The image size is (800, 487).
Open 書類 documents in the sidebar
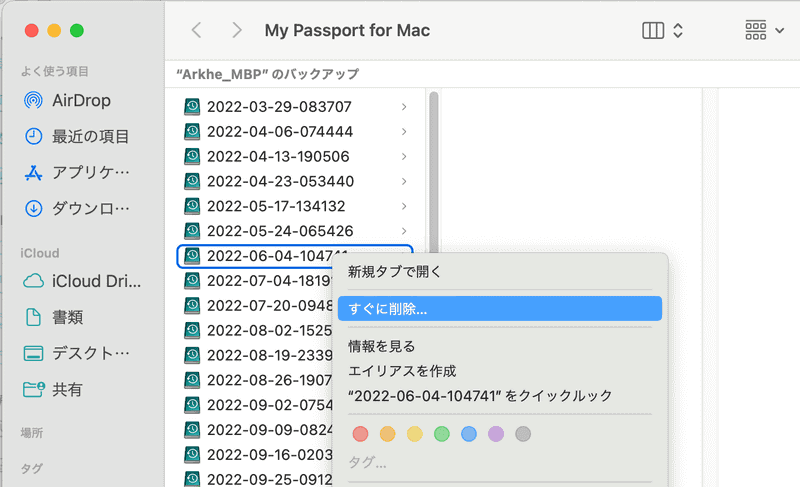(54, 317)
